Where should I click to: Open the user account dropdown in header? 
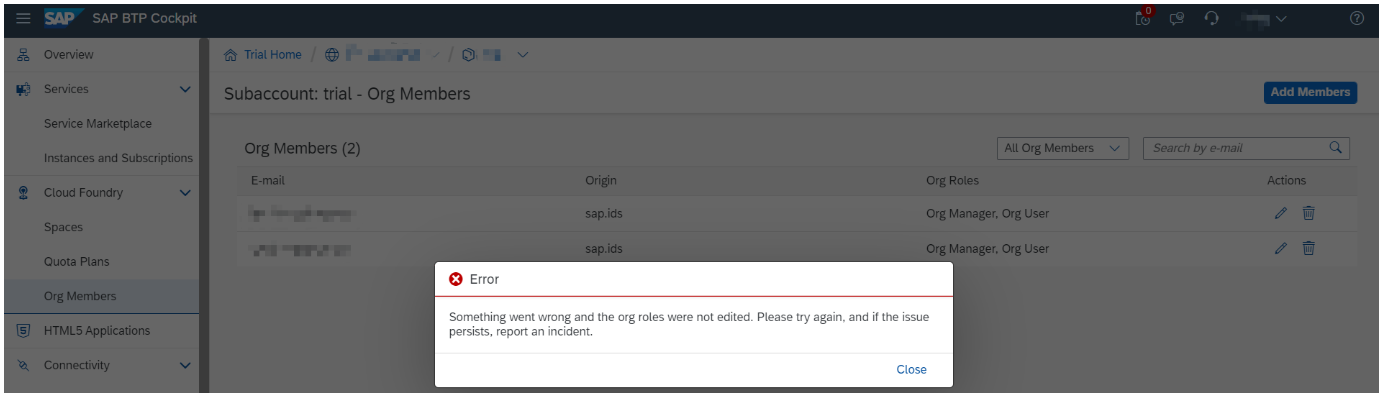[x=1263, y=19]
